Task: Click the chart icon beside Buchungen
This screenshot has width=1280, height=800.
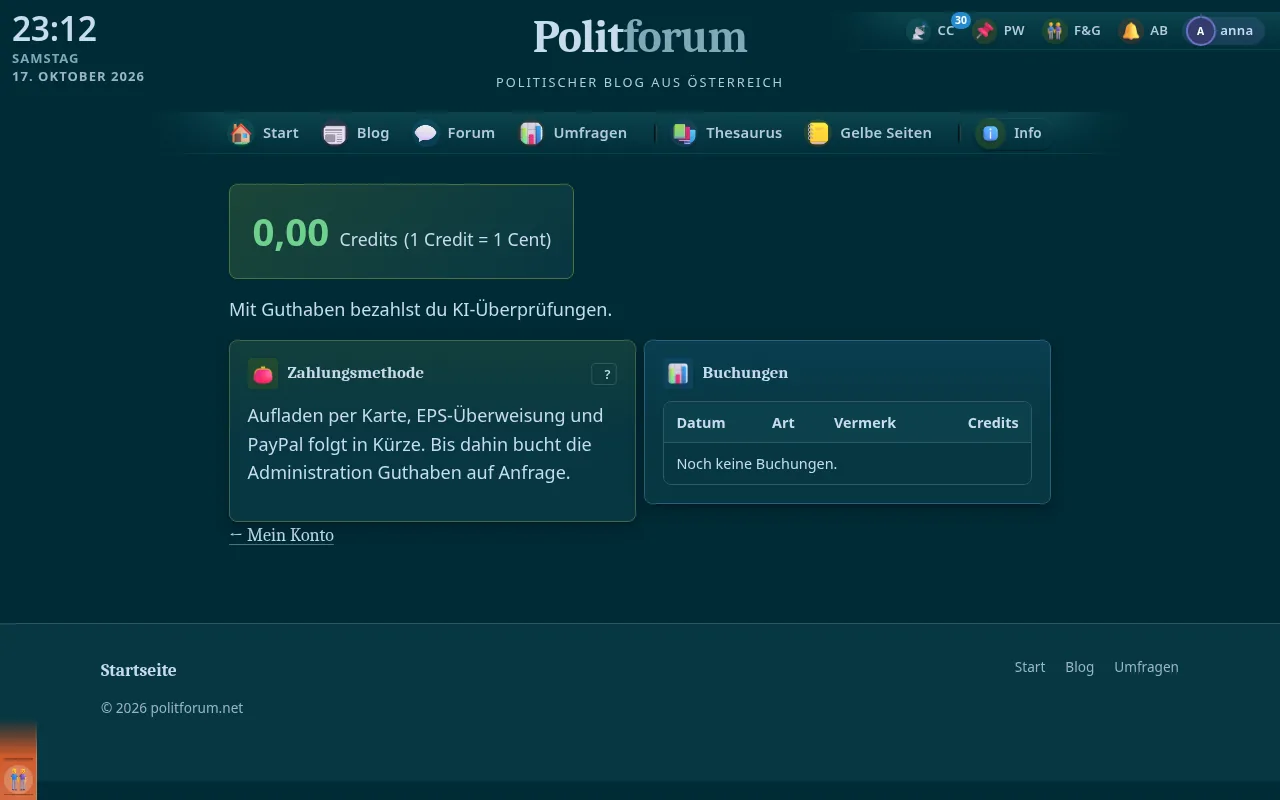Action: coord(678,373)
